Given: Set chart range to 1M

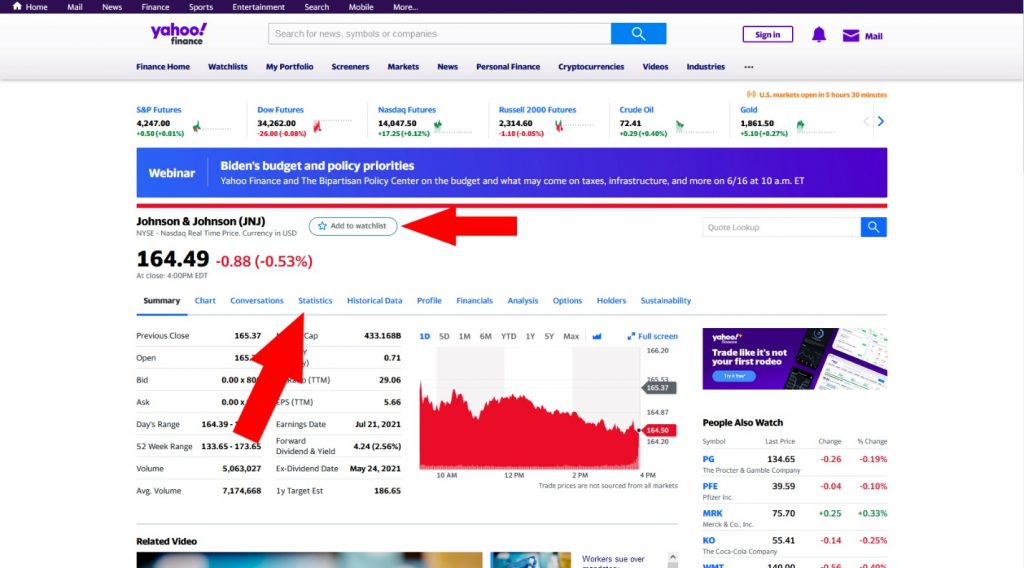Looking at the screenshot, I should pos(464,336).
